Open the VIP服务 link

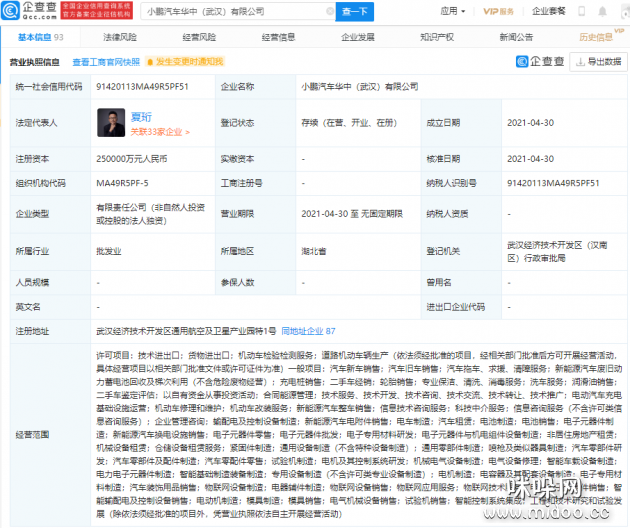point(498,11)
